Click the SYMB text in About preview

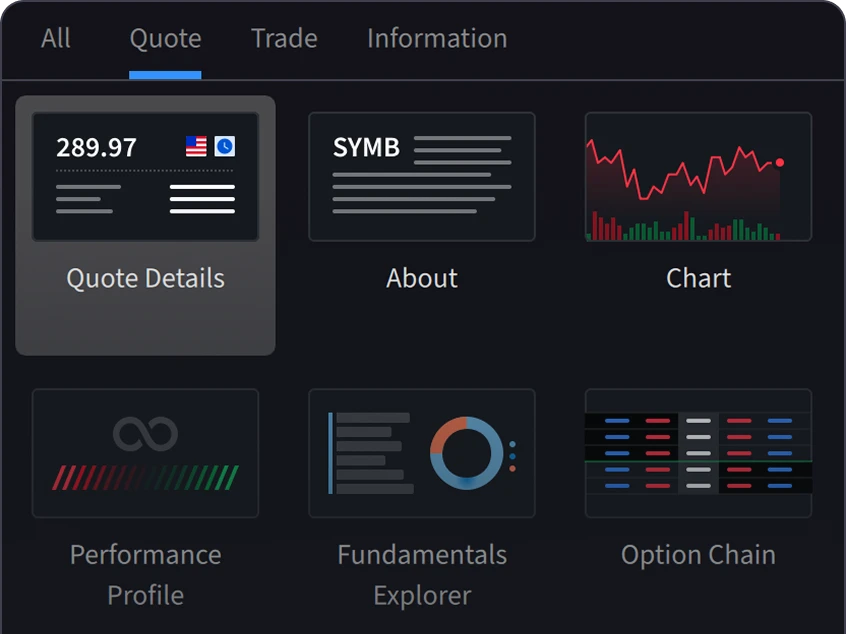coord(366,148)
